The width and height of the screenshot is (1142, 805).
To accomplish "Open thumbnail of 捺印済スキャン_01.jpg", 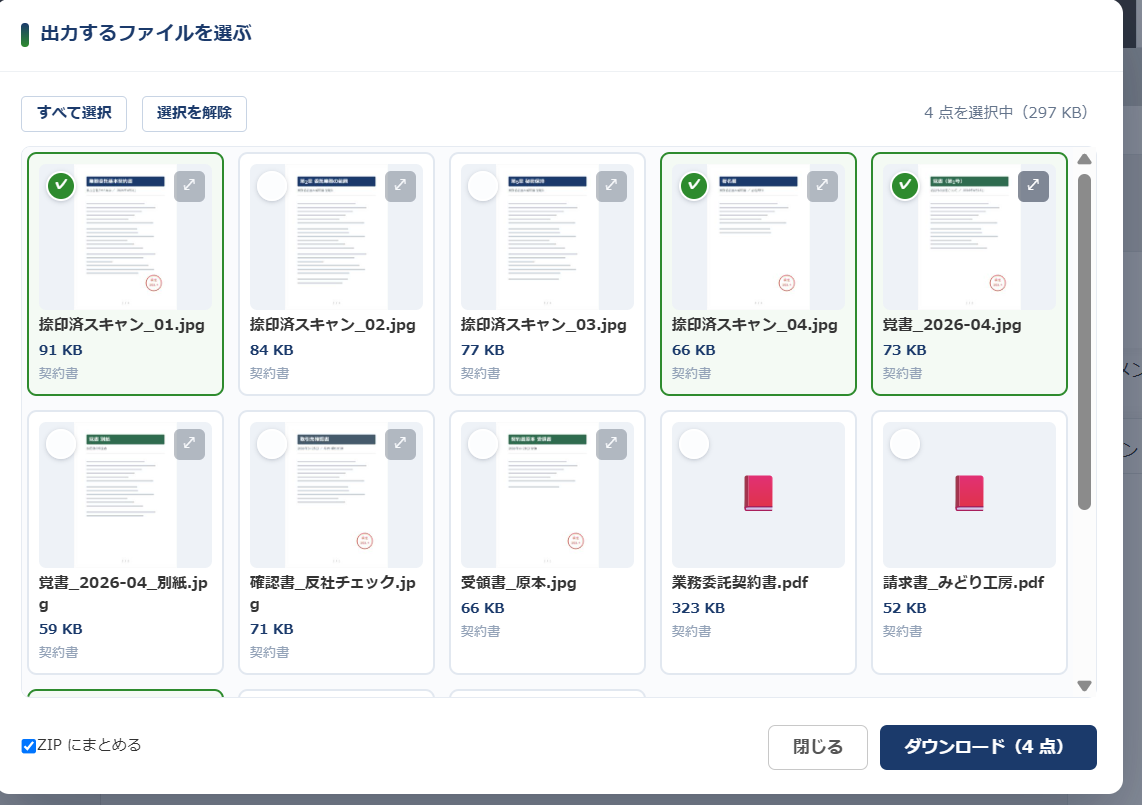I will click(x=125, y=237).
